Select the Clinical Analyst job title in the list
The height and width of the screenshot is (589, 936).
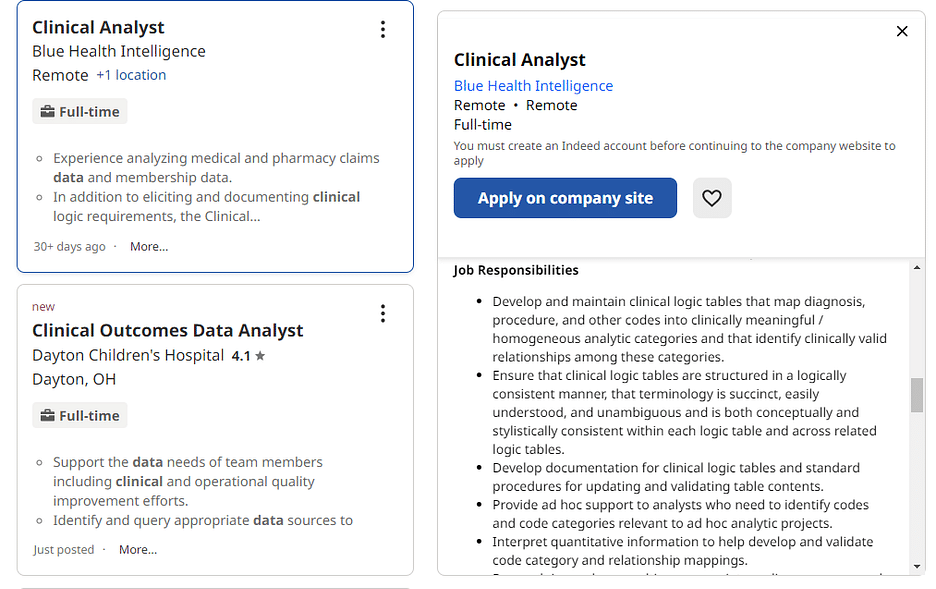98,27
